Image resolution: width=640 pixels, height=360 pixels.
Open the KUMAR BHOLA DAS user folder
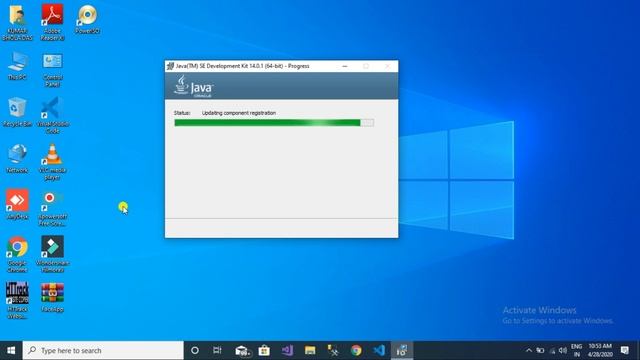pos(17,22)
